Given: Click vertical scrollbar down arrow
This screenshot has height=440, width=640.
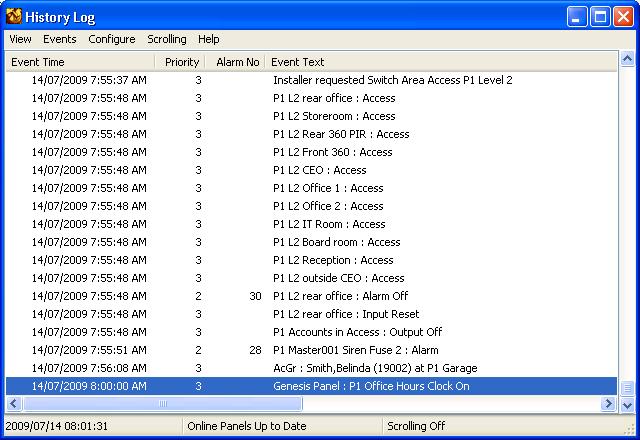Looking at the screenshot, I should [627, 405].
